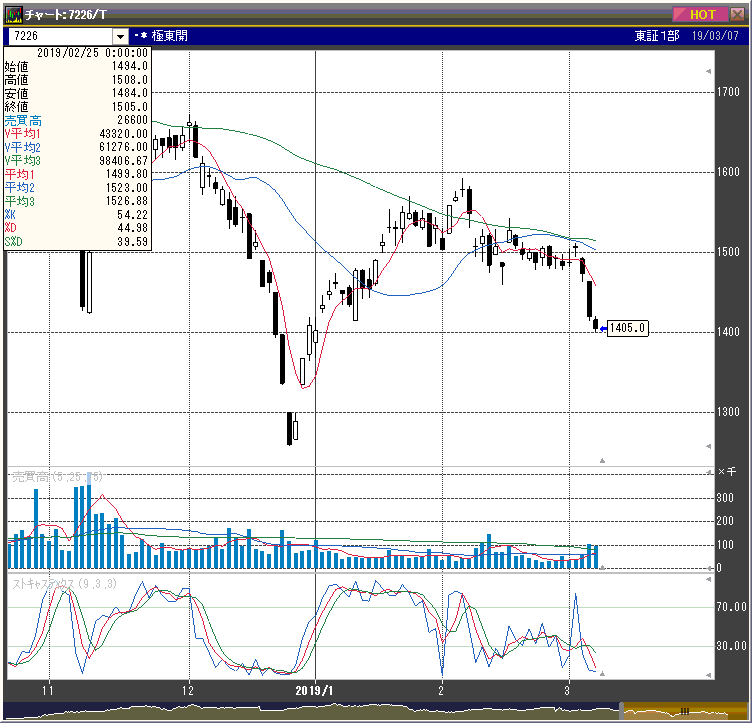The image size is (752, 723).
Task: Open the stock code dropdown arrow
Action: (x=120, y=36)
